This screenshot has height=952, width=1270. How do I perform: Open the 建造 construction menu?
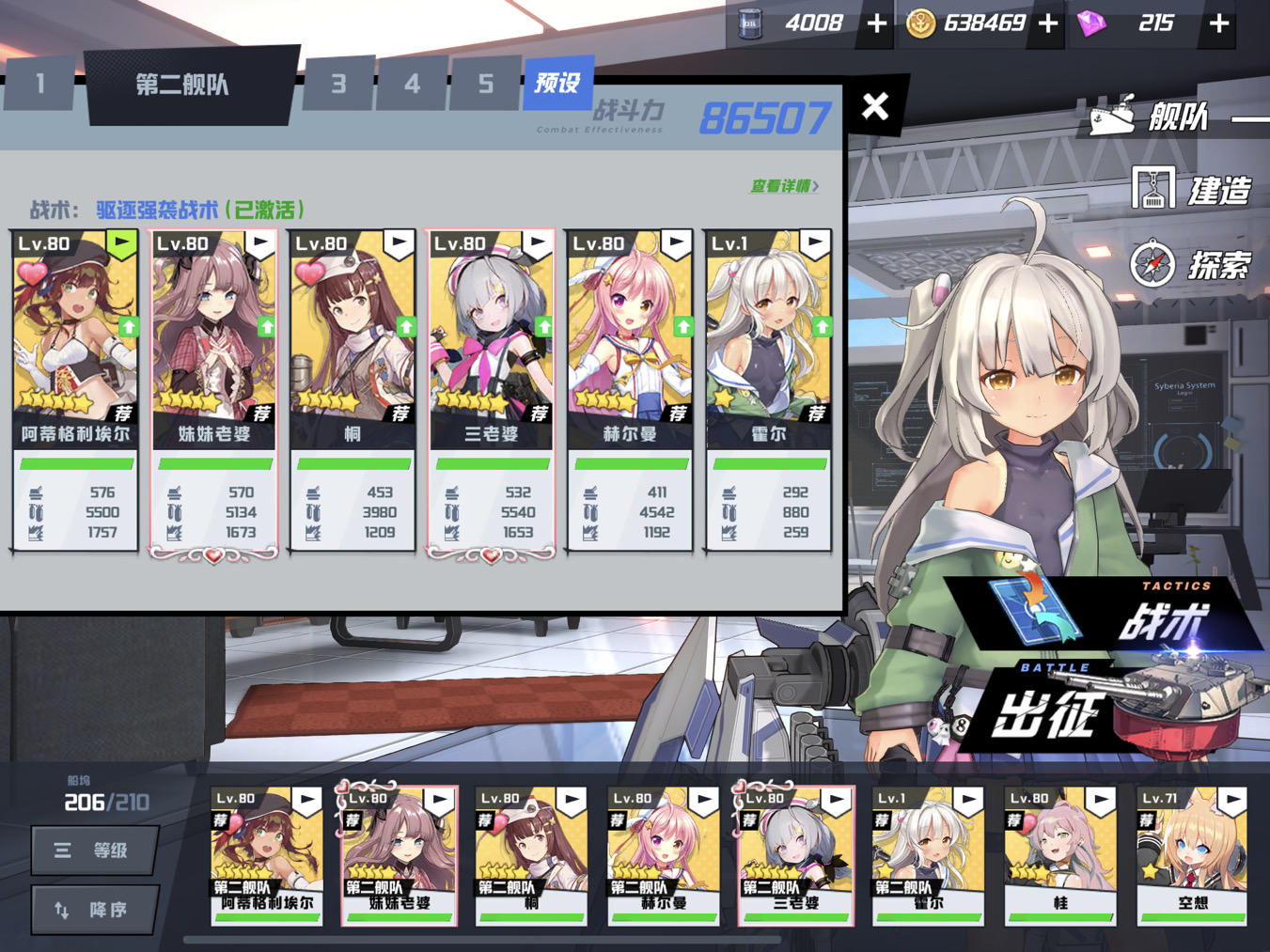pyautogui.click(x=1191, y=190)
